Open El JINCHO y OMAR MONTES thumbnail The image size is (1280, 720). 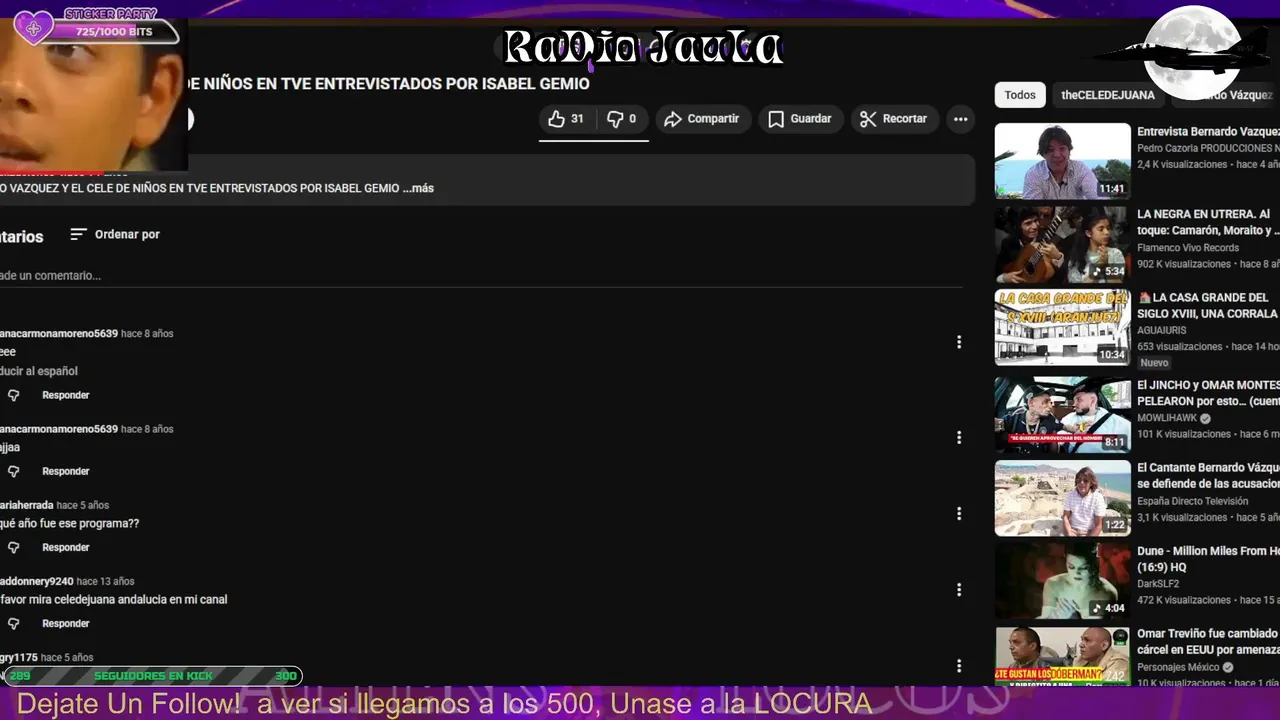point(1062,414)
